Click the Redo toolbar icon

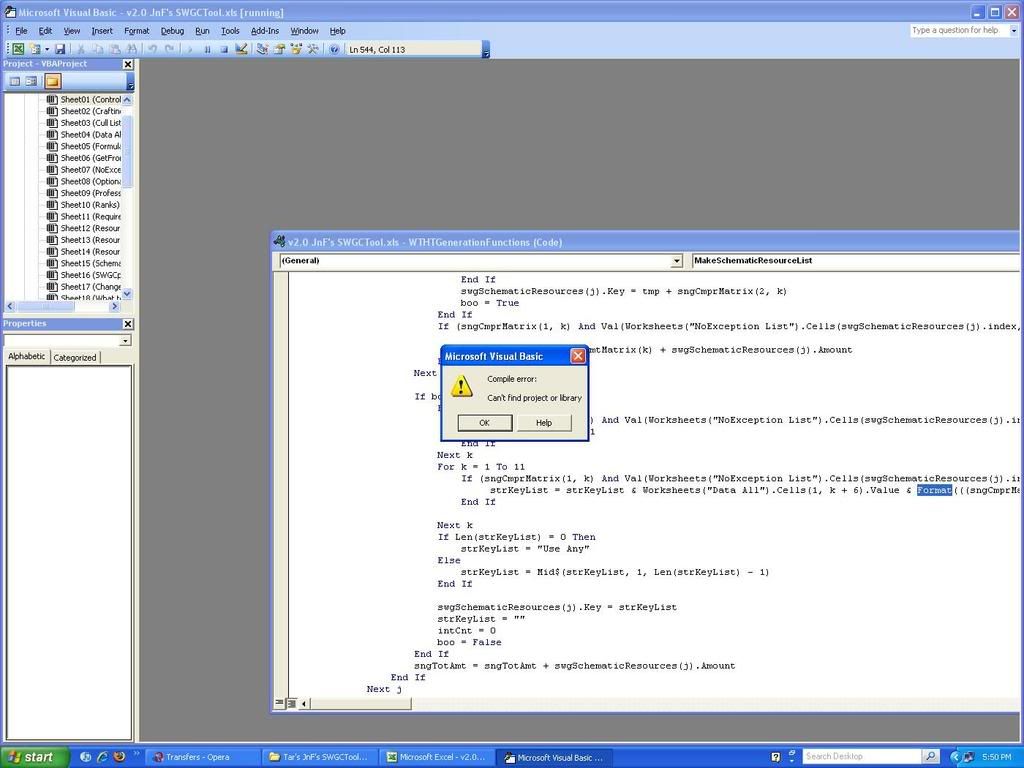coord(169,49)
